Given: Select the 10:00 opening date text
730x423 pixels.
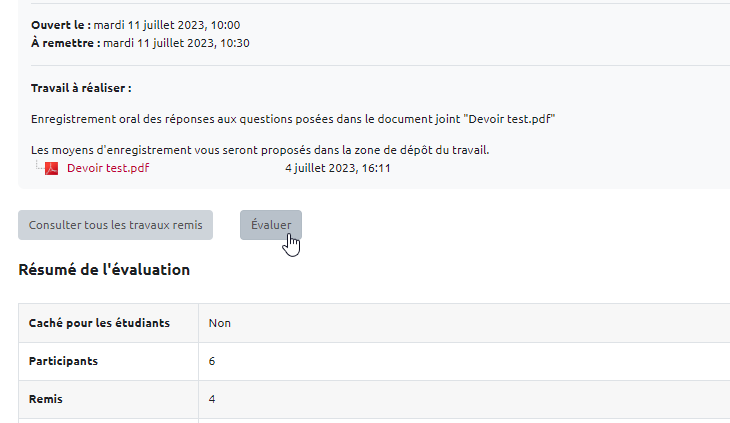Looking at the screenshot, I should (x=167, y=25).
